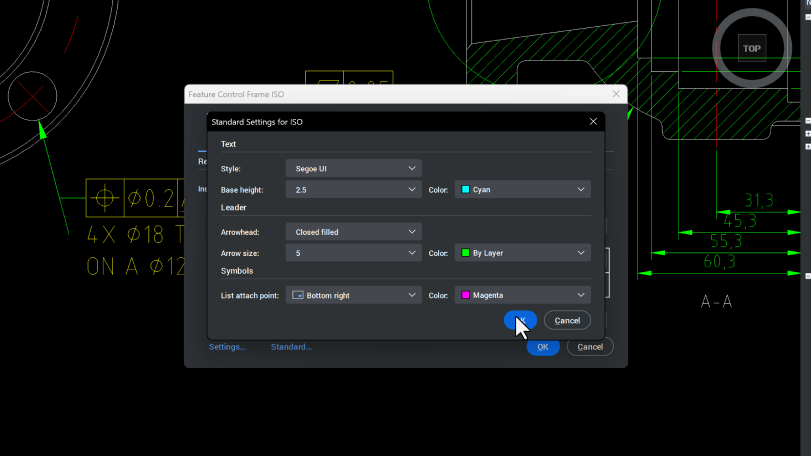Open the text Color dropdown showing Cyan
This screenshot has height=456, width=811.
pyautogui.click(x=522, y=190)
